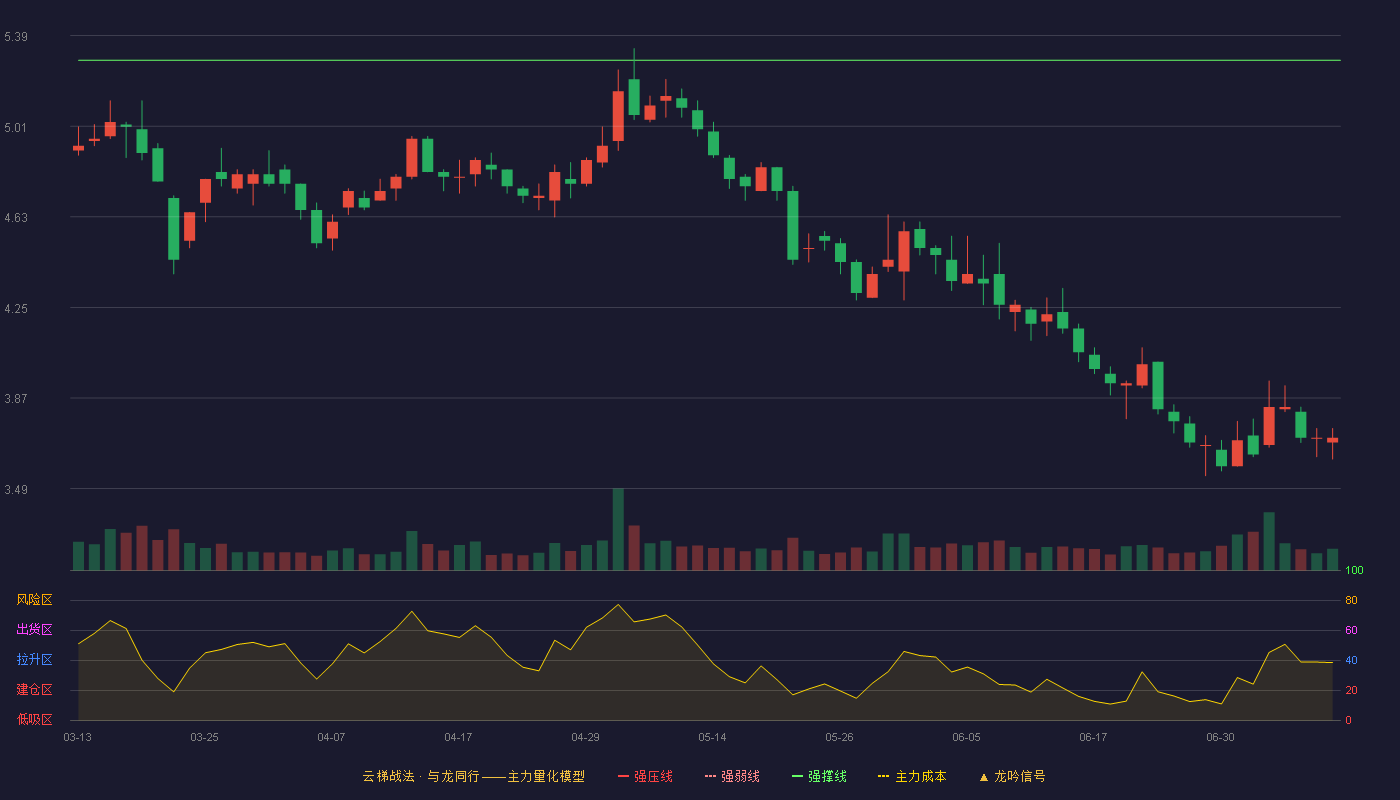1400x800 pixels.
Task: Click the horizontal green 强撑线 support line
Action: 709,60
